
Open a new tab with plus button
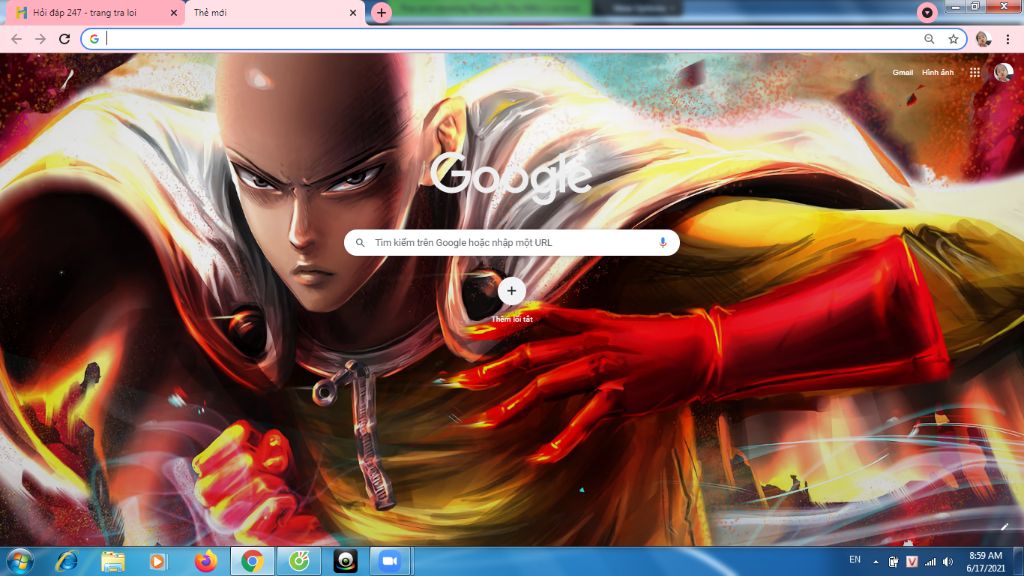(x=381, y=12)
